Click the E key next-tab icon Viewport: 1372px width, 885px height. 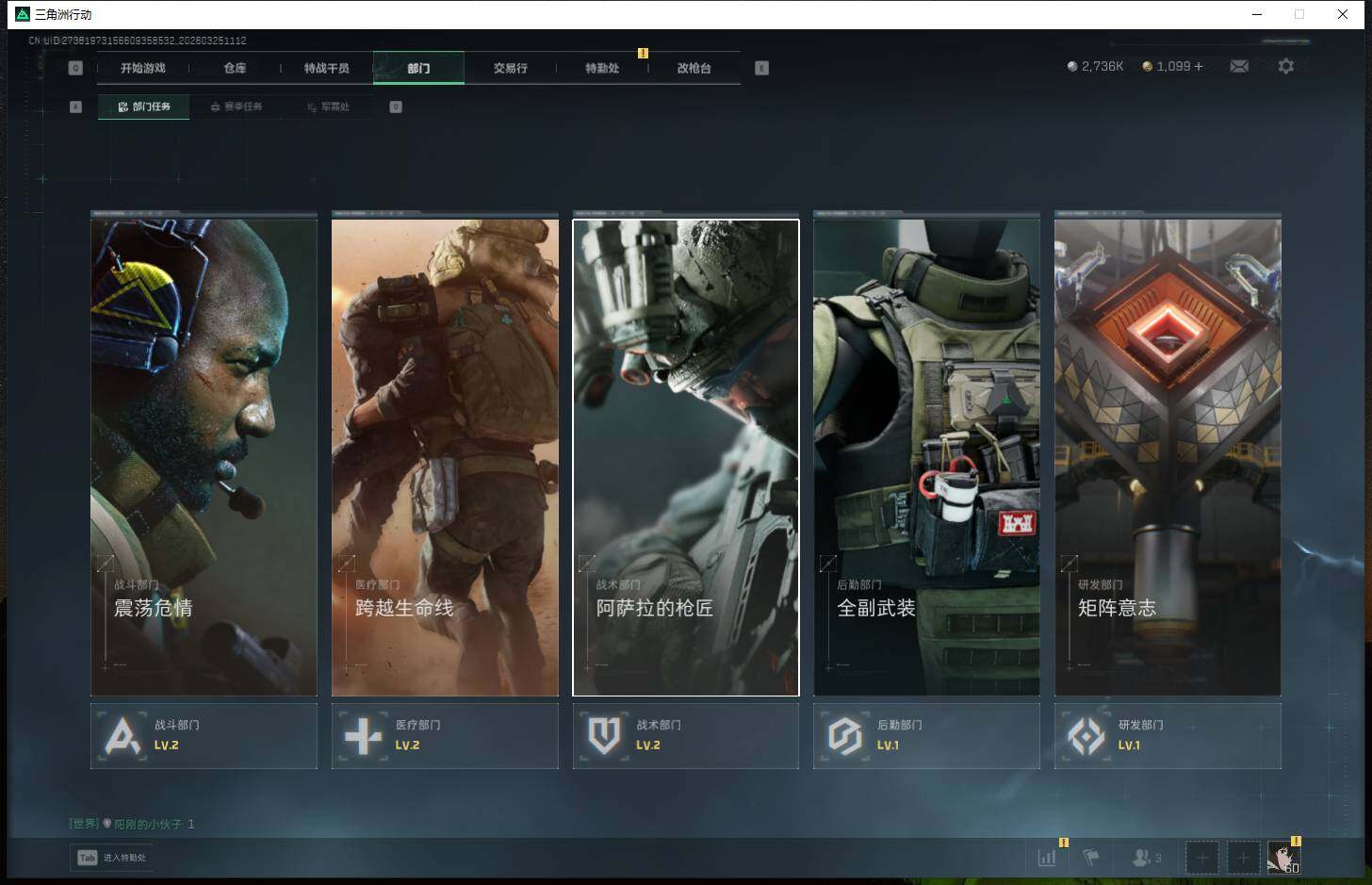[761, 68]
